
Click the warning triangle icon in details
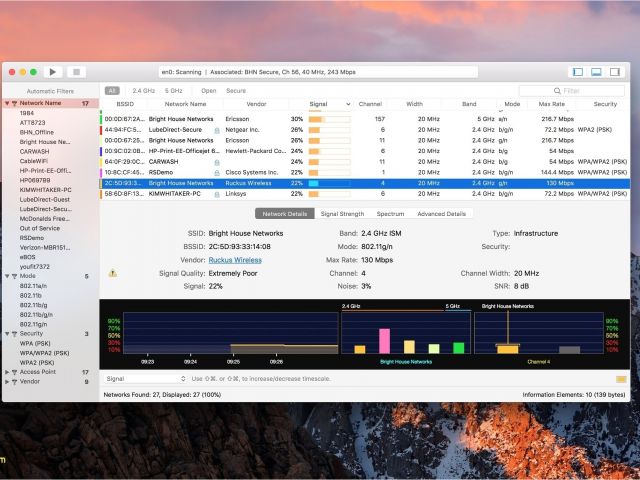click(112, 273)
